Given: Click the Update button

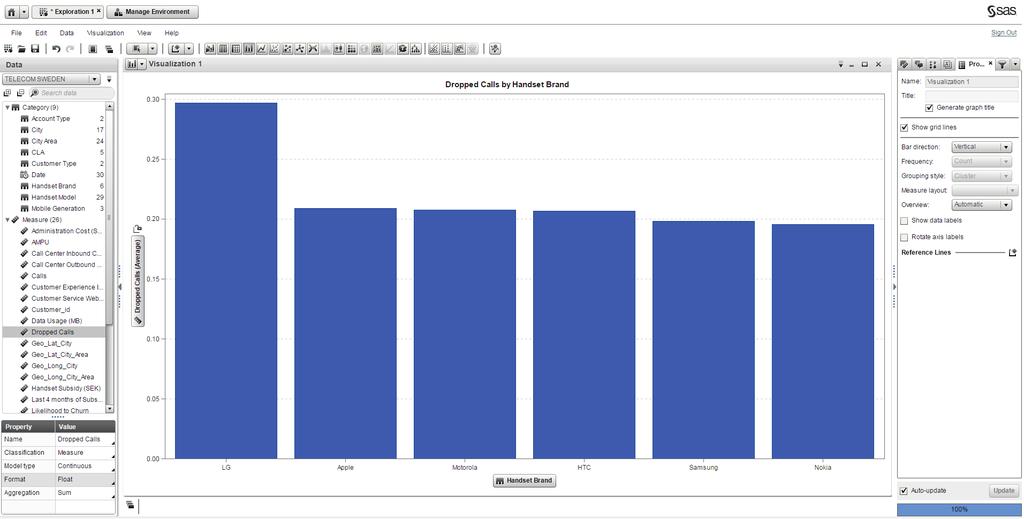Looking at the screenshot, I should 1004,491.
